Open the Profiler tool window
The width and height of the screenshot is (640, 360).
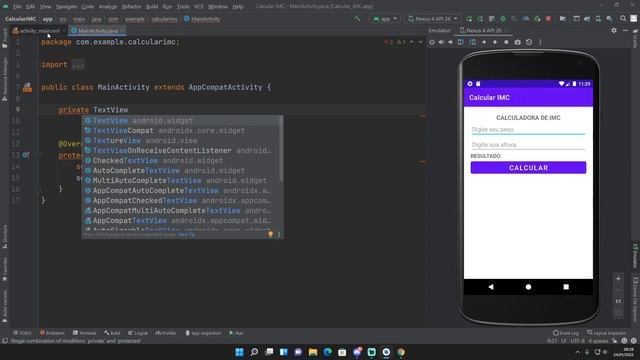[x=165, y=333]
